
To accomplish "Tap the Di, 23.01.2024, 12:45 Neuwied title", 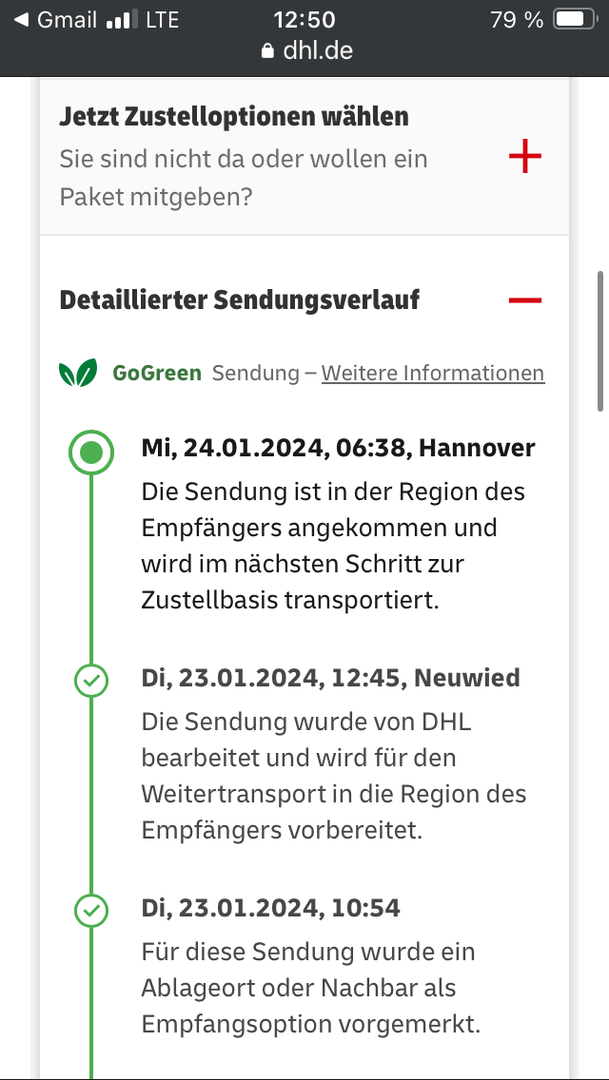I will [330, 678].
